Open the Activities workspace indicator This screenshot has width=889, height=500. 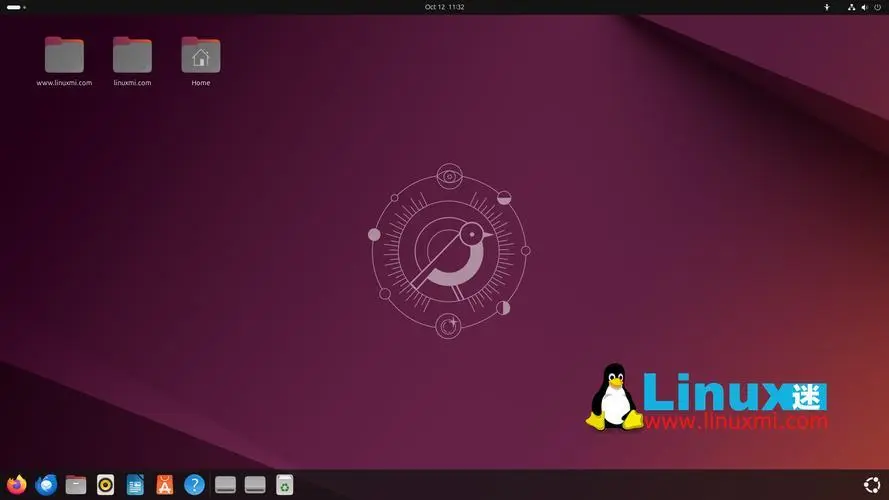tap(16, 7)
